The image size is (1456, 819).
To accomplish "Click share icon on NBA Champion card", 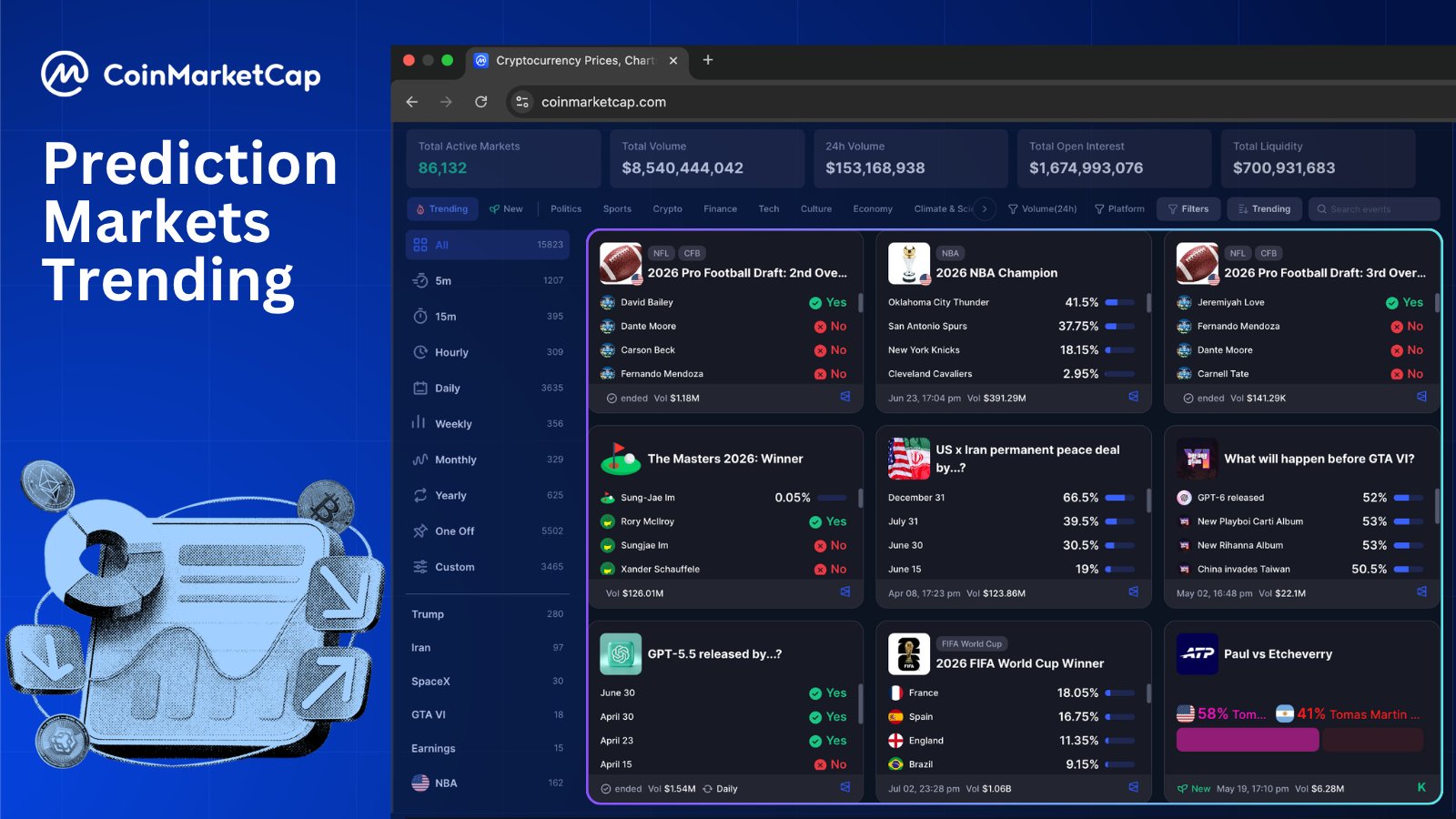I will (1134, 397).
